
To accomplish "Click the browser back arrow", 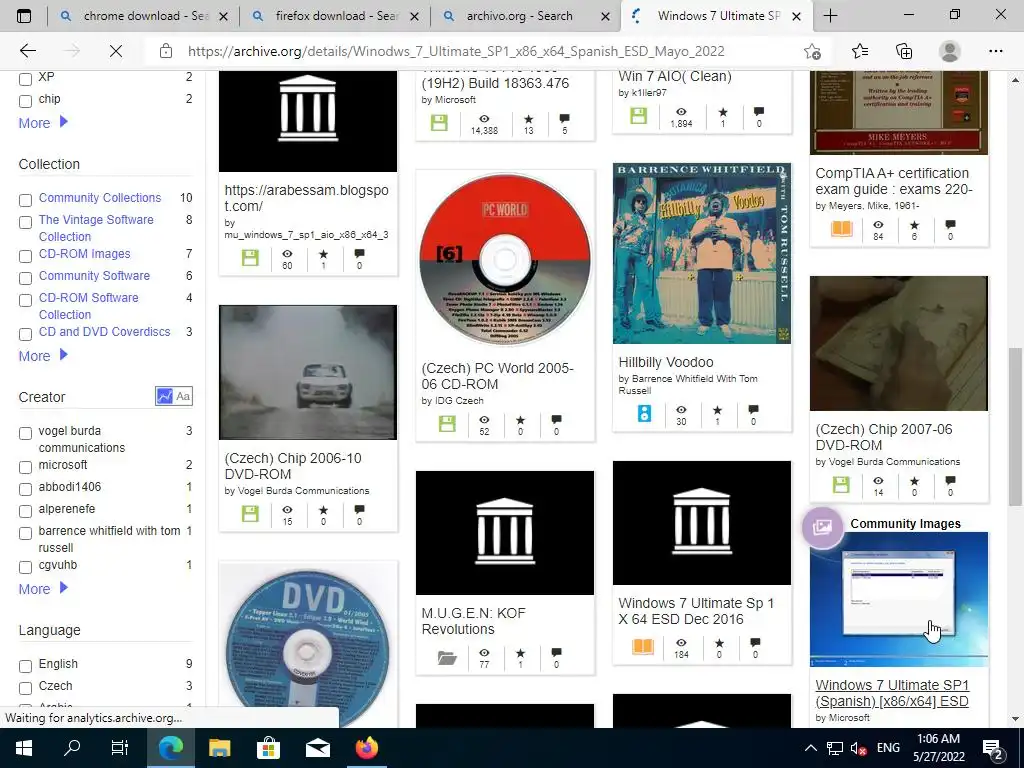I will (x=27, y=51).
